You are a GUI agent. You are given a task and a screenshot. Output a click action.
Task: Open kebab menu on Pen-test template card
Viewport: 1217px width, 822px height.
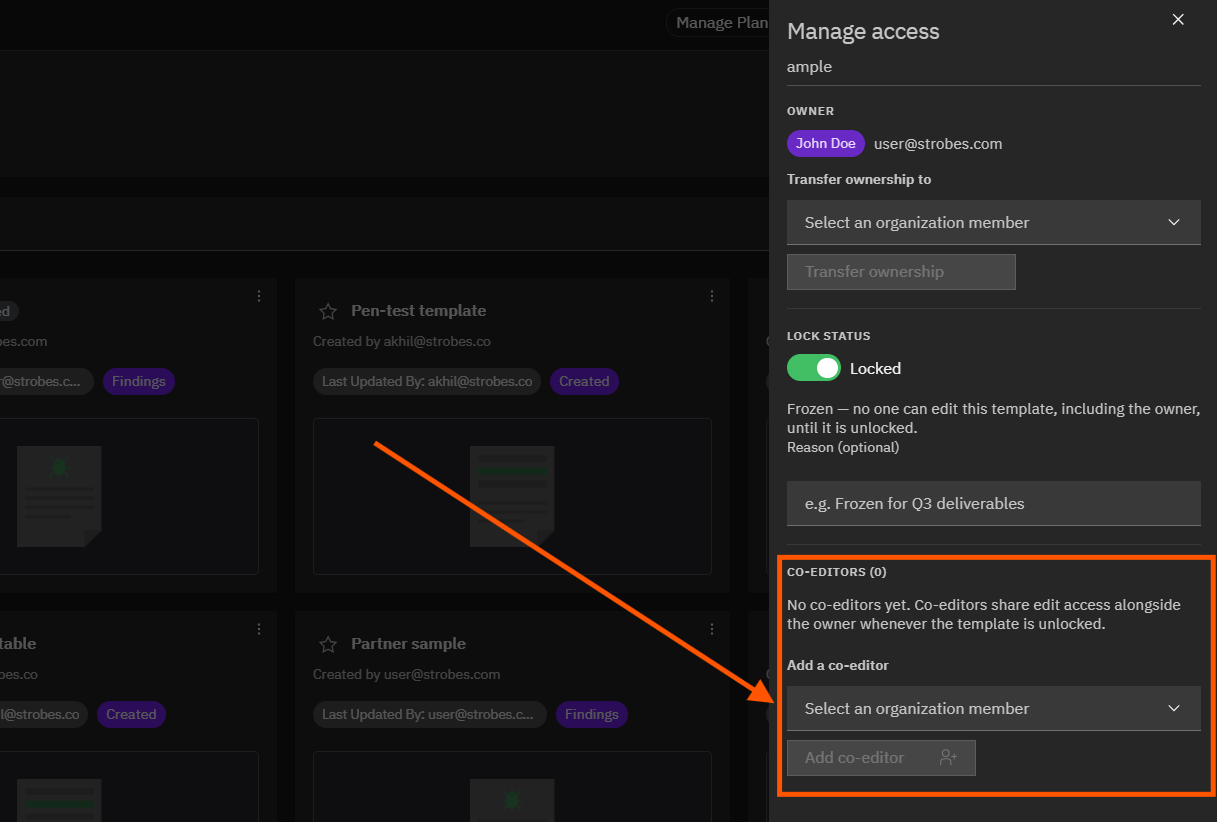(x=712, y=296)
